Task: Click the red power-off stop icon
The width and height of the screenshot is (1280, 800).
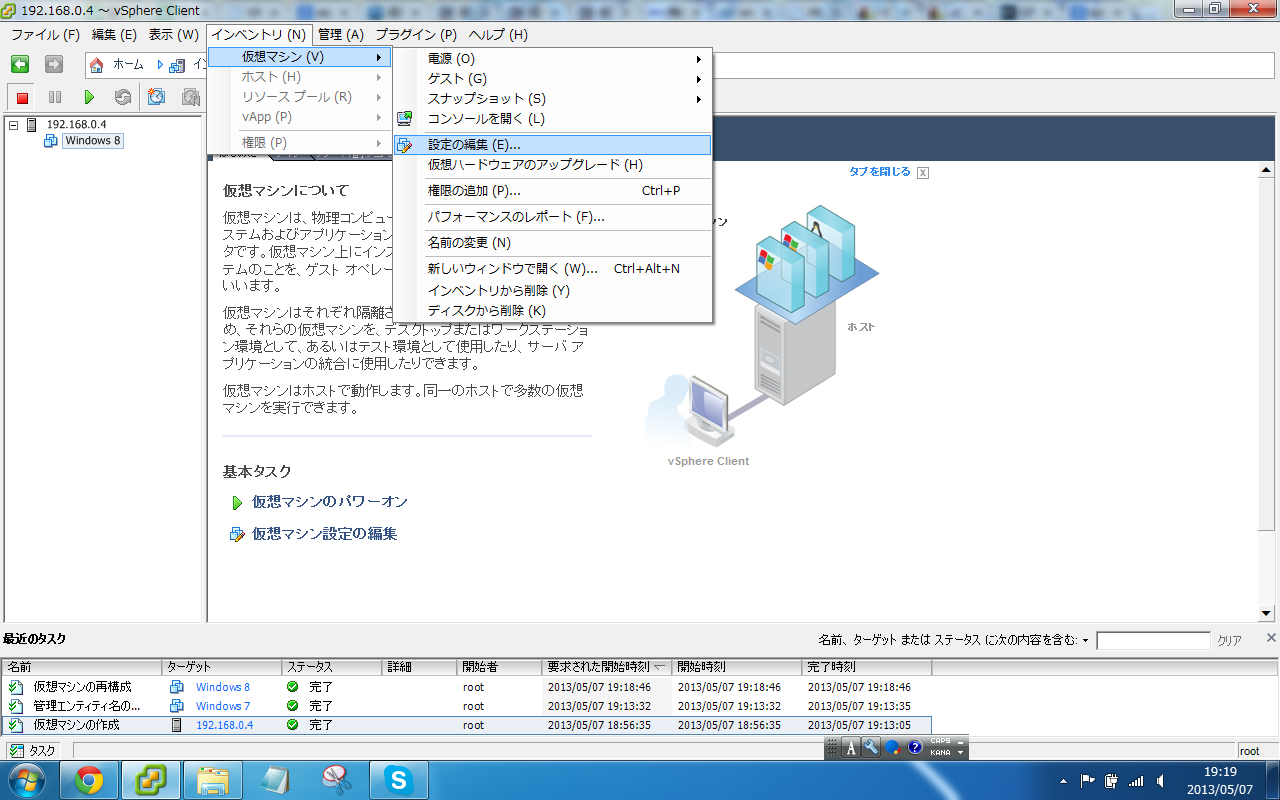Action: pos(22,97)
